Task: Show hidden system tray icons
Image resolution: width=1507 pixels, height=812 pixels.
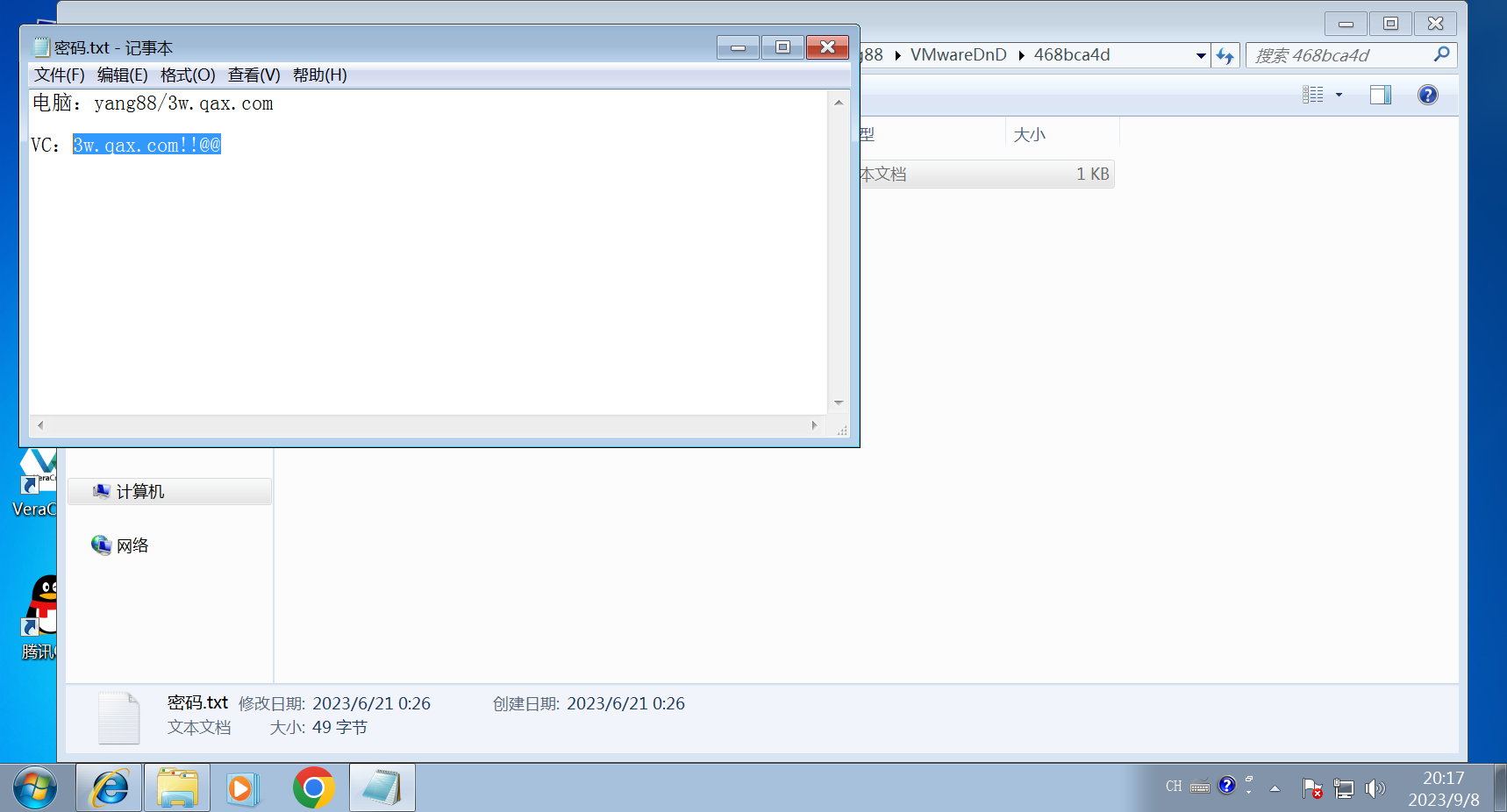Action: [1275, 788]
